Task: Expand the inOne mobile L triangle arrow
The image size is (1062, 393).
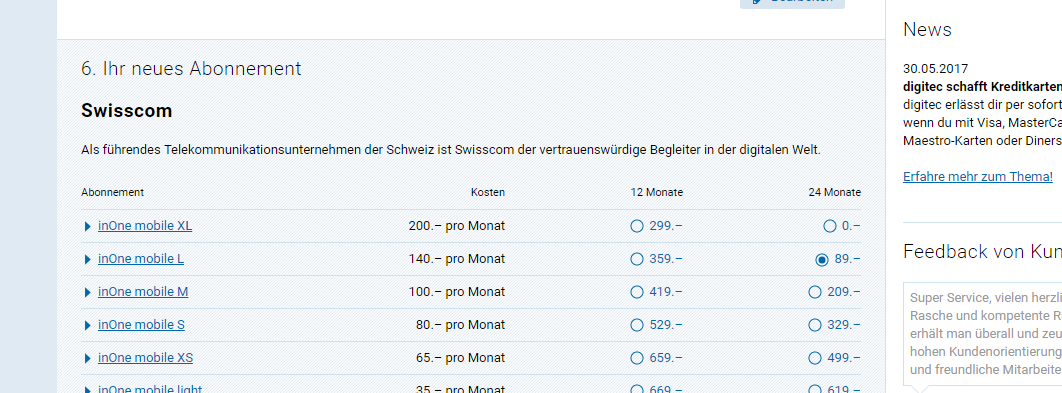Action: (x=87, y=260)
